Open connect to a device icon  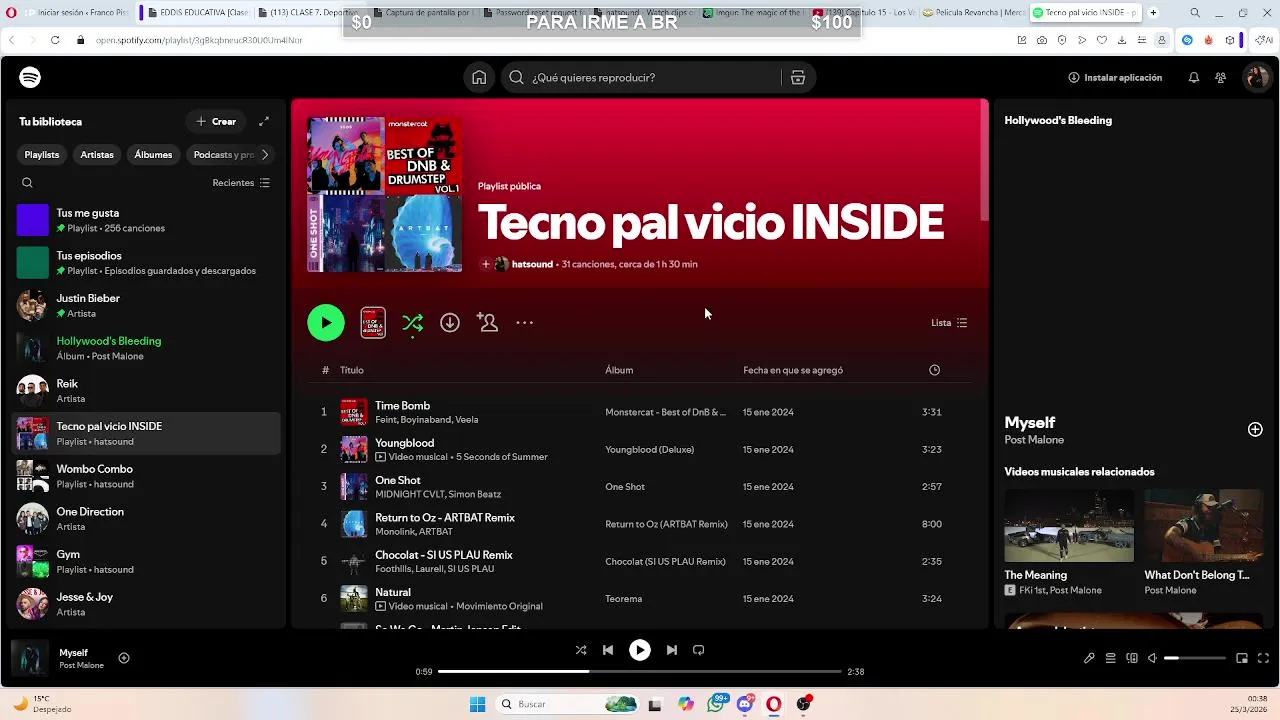[1132, 658]
